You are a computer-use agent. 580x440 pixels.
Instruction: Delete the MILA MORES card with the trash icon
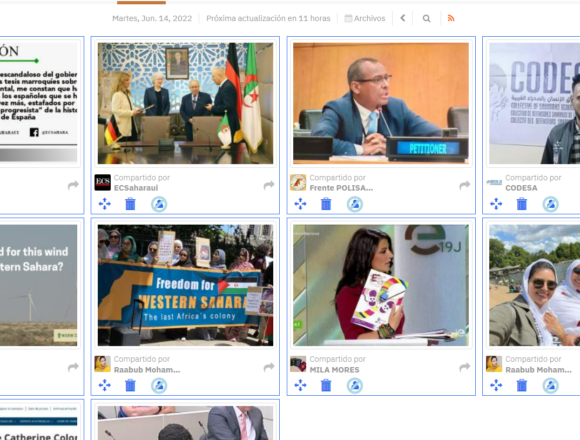[x=326, y=385]
